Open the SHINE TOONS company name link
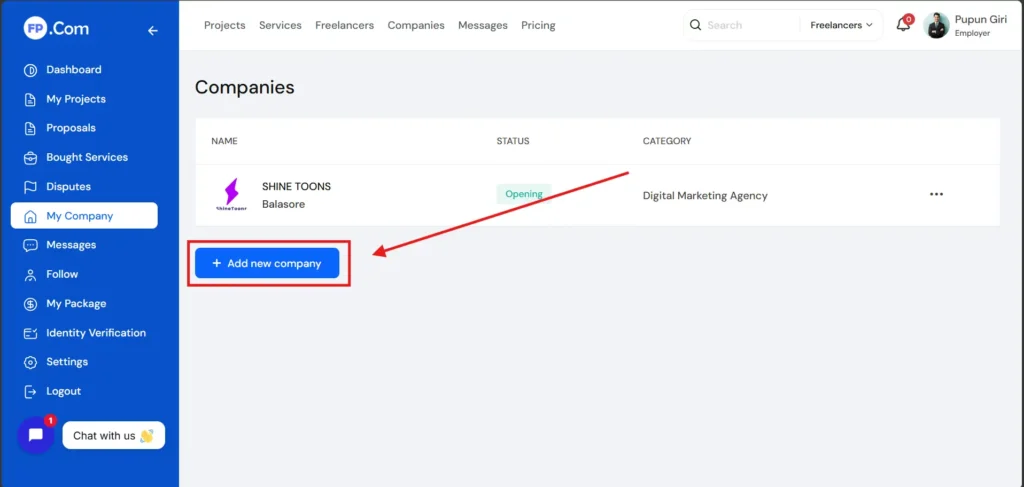The height and width of the screenshot is (487, 1024). (296, 186)
